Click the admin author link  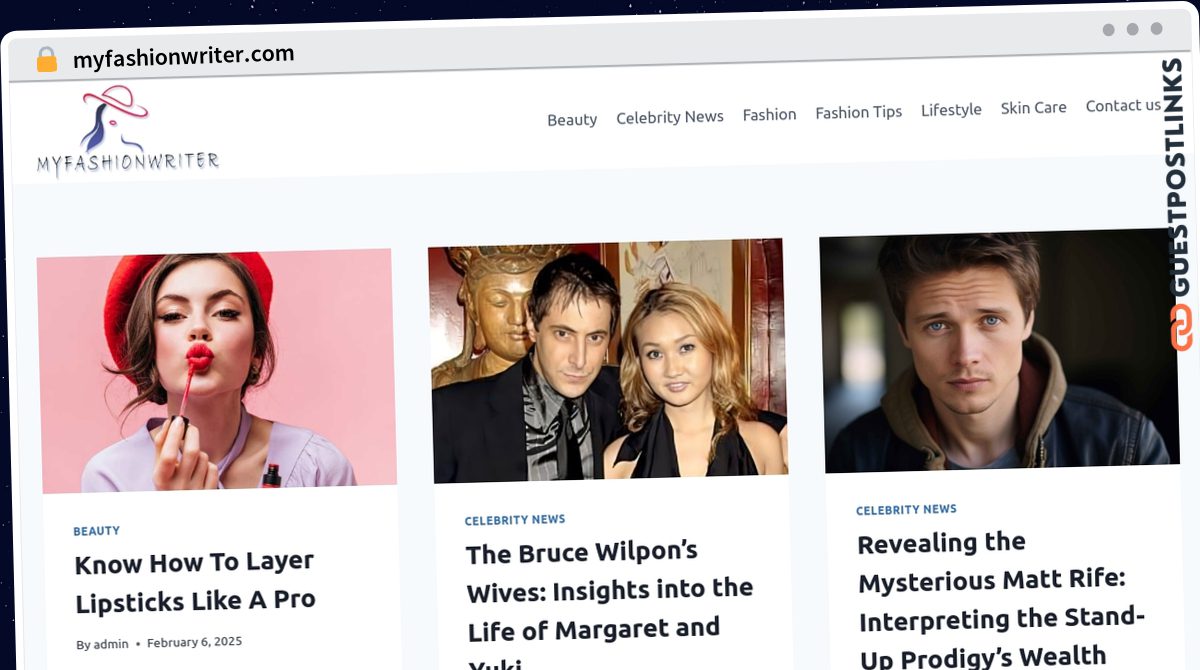pos(111,644)
